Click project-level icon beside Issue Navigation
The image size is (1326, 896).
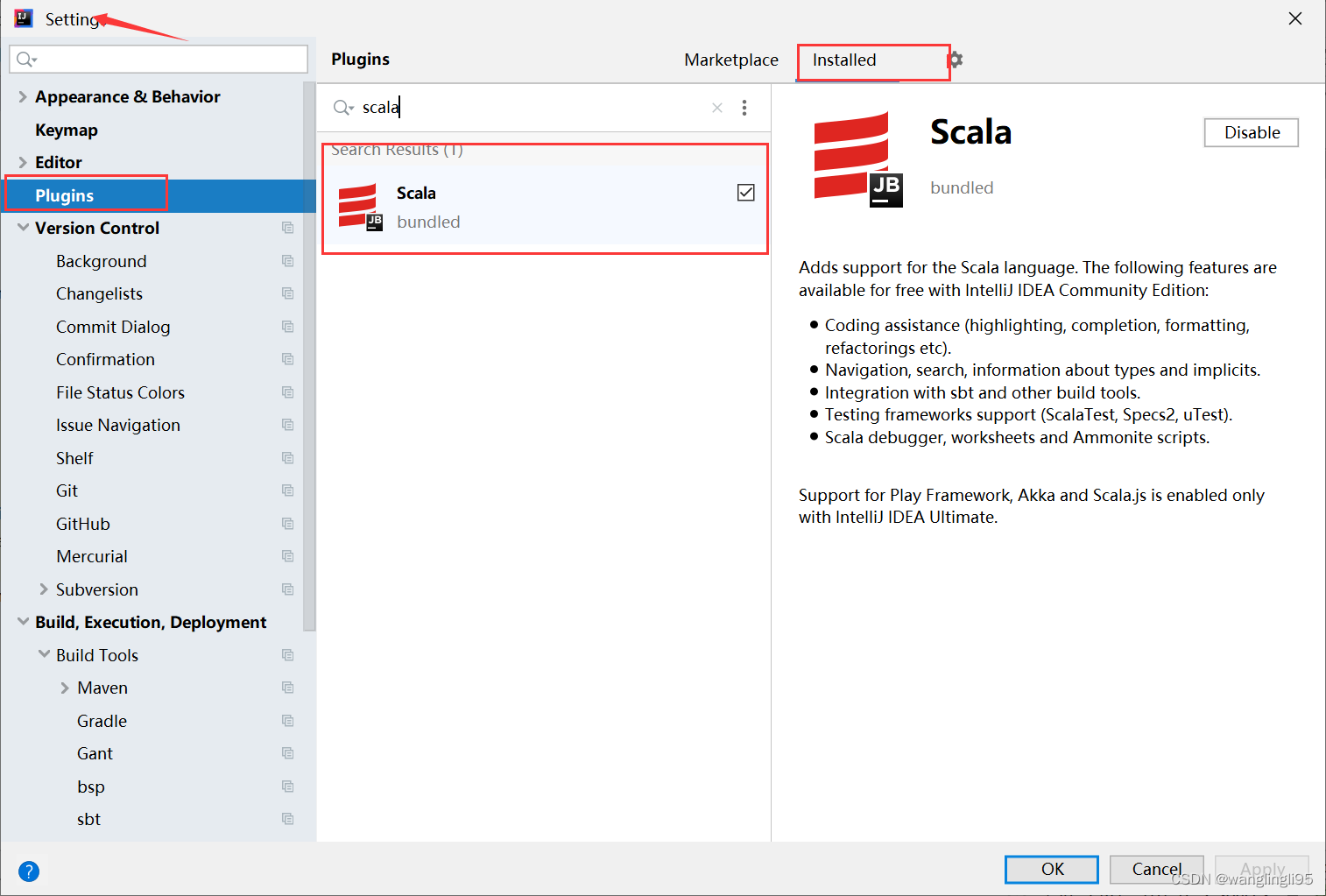pos(287,425)
